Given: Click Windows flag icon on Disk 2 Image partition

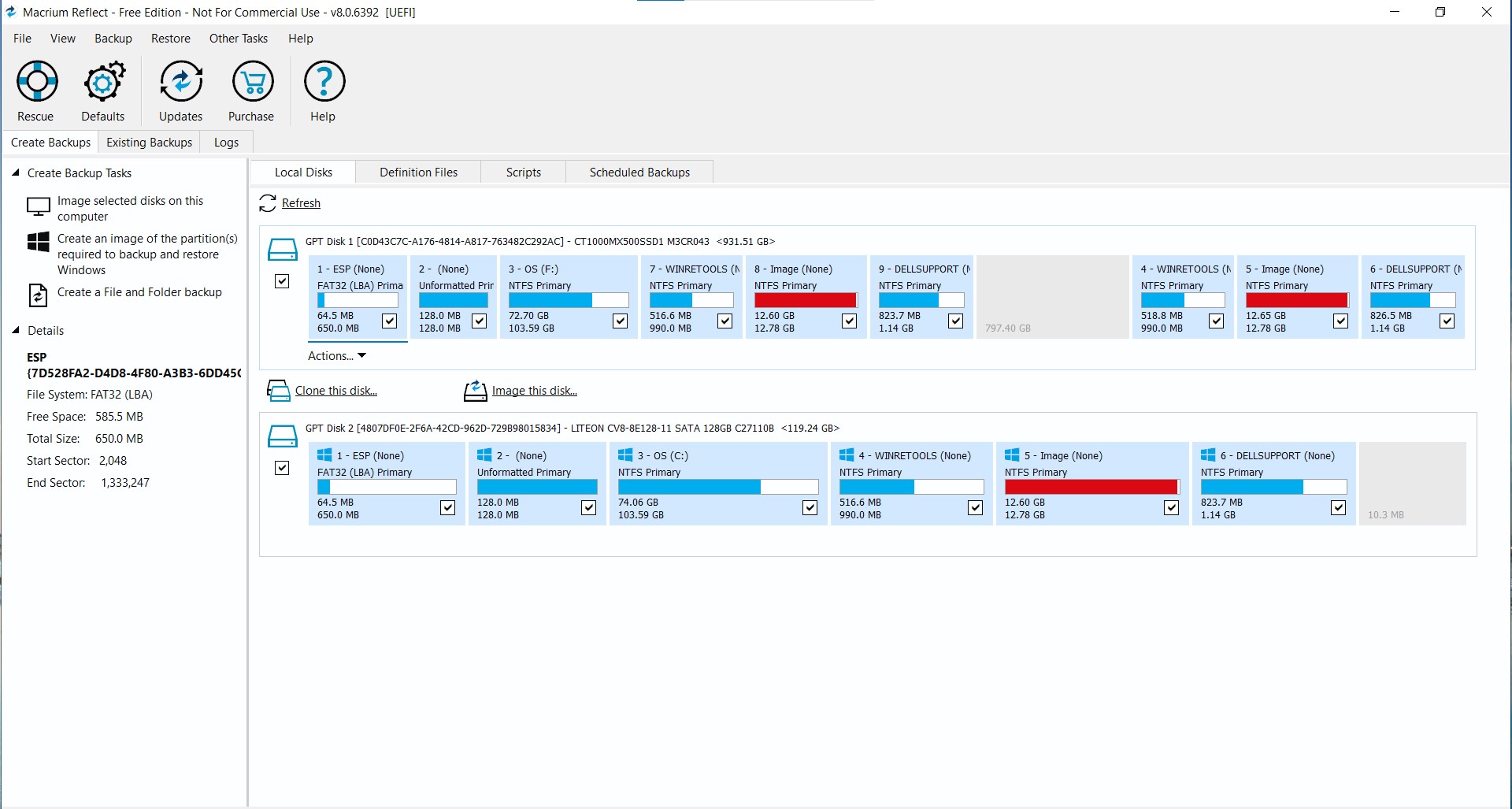Looking at the screenshot, I should pos(1012,455).
